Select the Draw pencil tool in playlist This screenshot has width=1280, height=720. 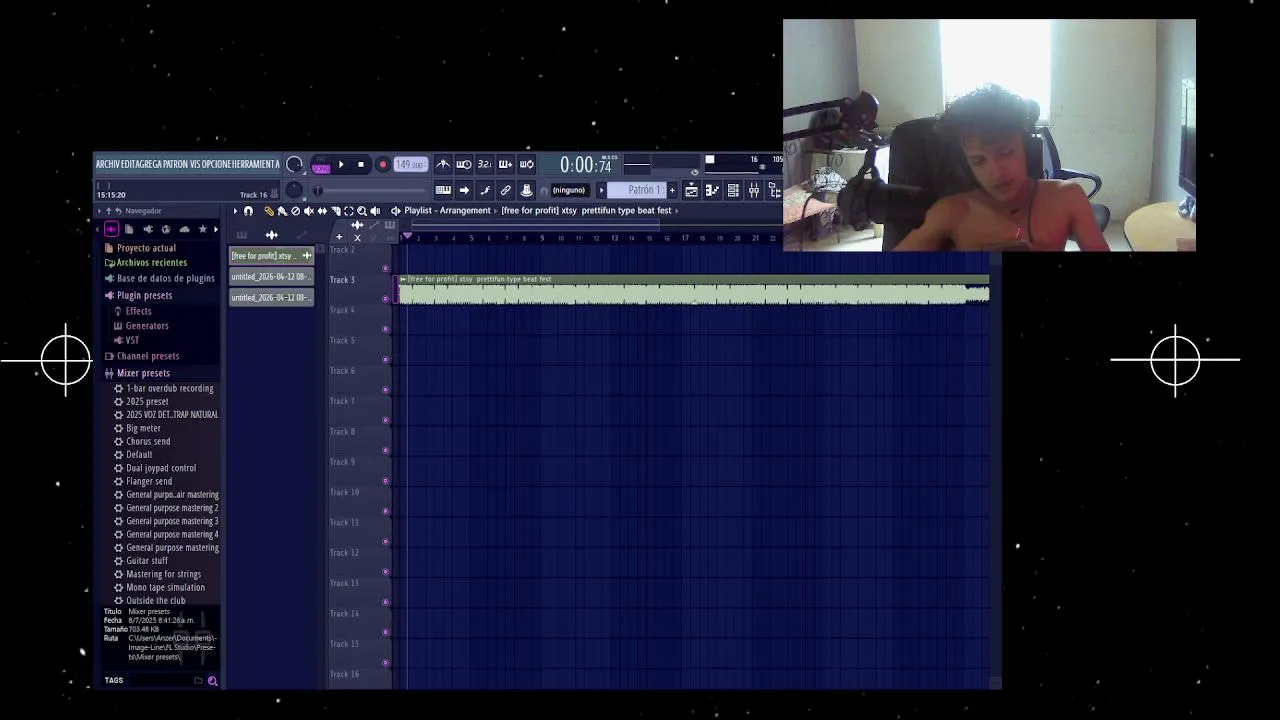pos(269,211)
